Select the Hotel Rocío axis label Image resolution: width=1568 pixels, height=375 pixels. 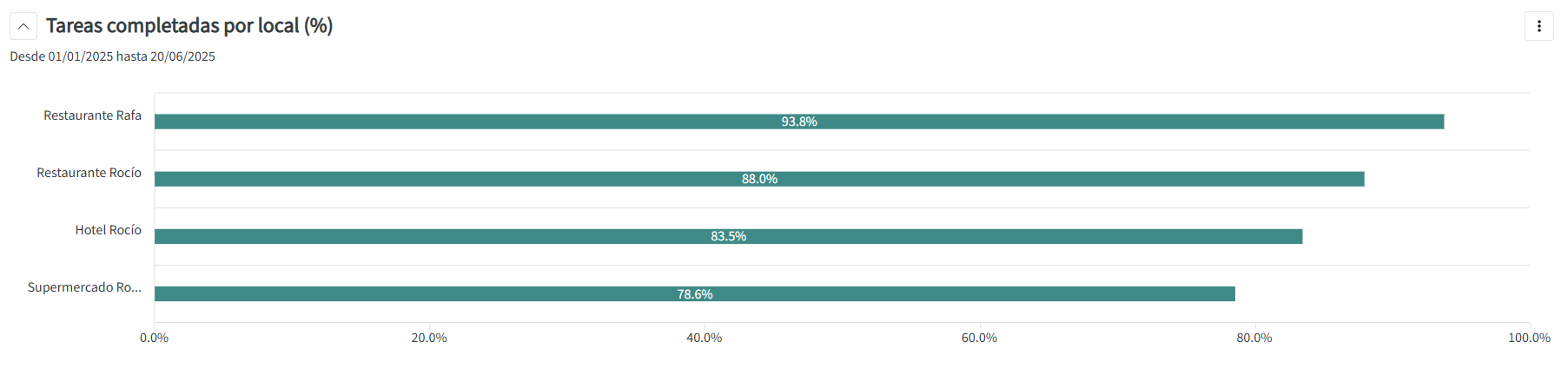108,230
